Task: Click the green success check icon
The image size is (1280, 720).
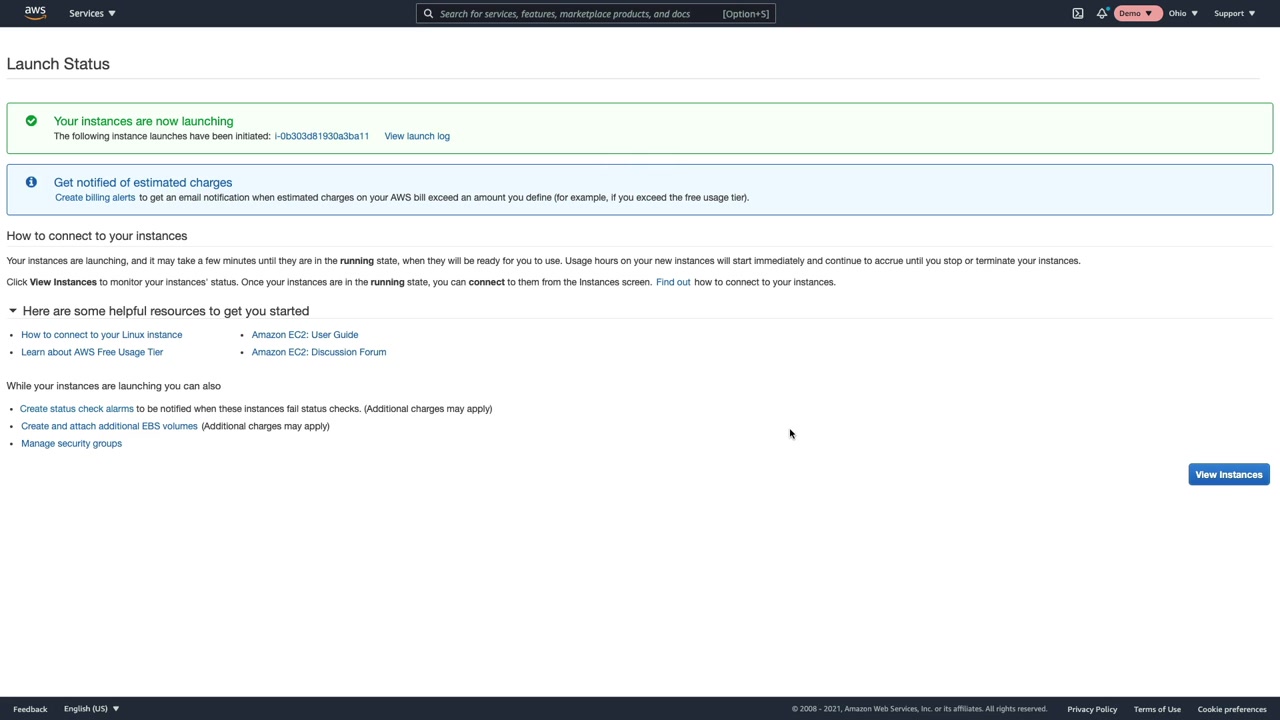Action: pos(31,121)
